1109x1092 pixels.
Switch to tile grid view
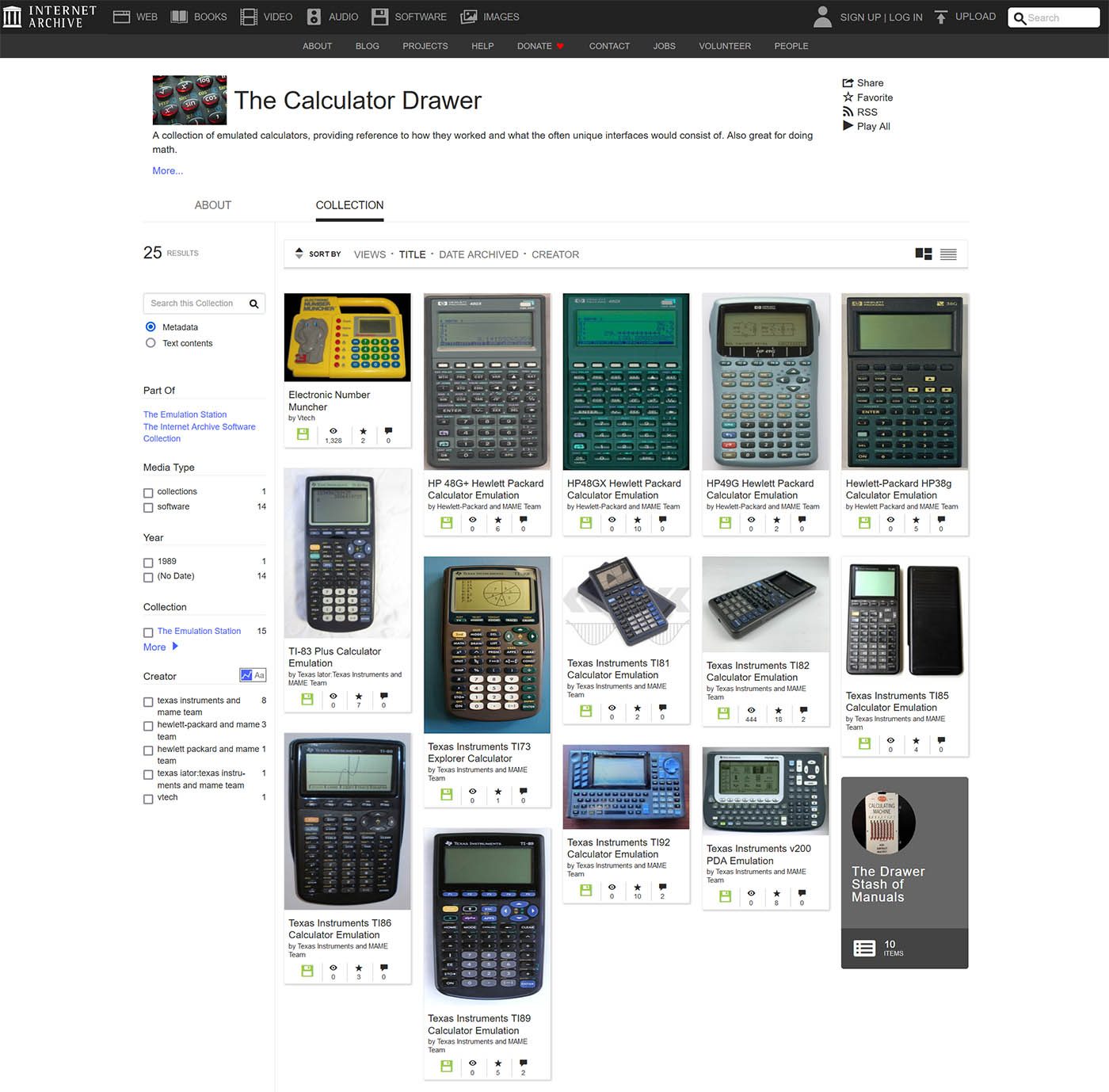[924, 254]
